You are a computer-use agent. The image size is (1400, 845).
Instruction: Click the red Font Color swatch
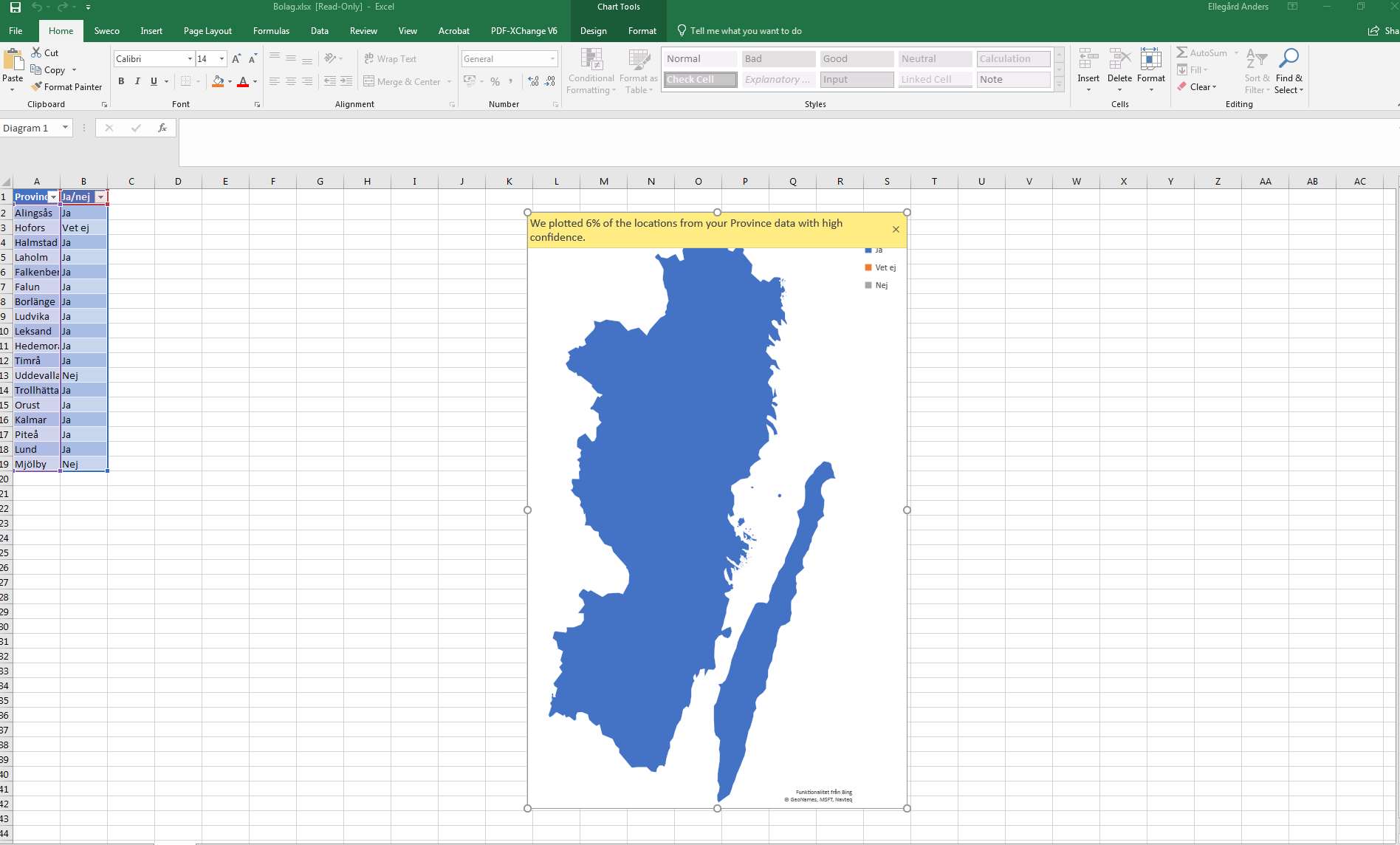coord(243,81)
